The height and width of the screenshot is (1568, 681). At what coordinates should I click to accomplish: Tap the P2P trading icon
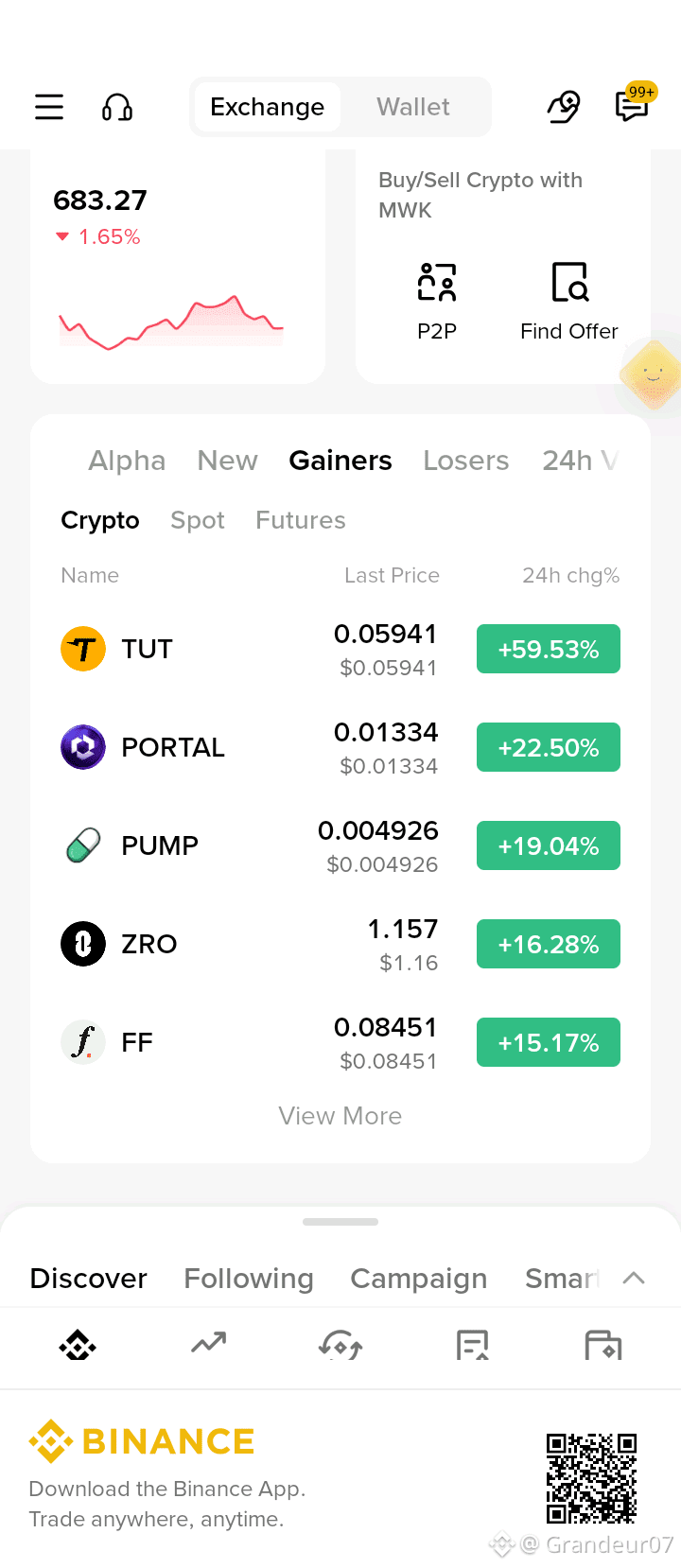(x=437, y=283)
